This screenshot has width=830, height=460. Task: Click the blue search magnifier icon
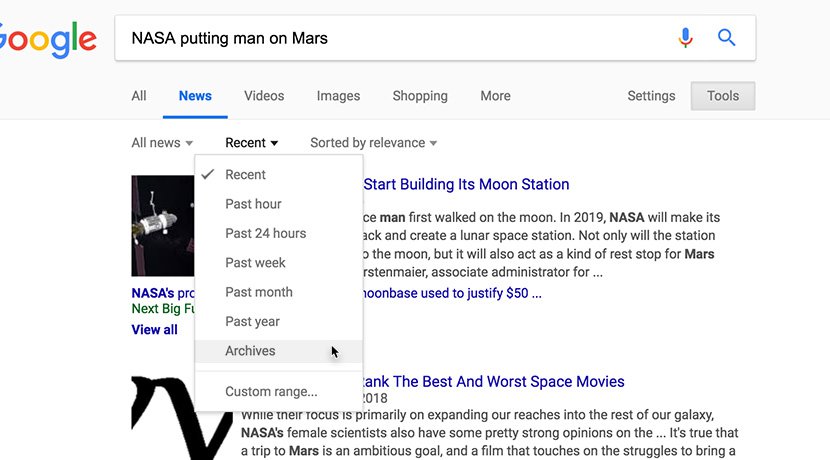click(726, 38)
